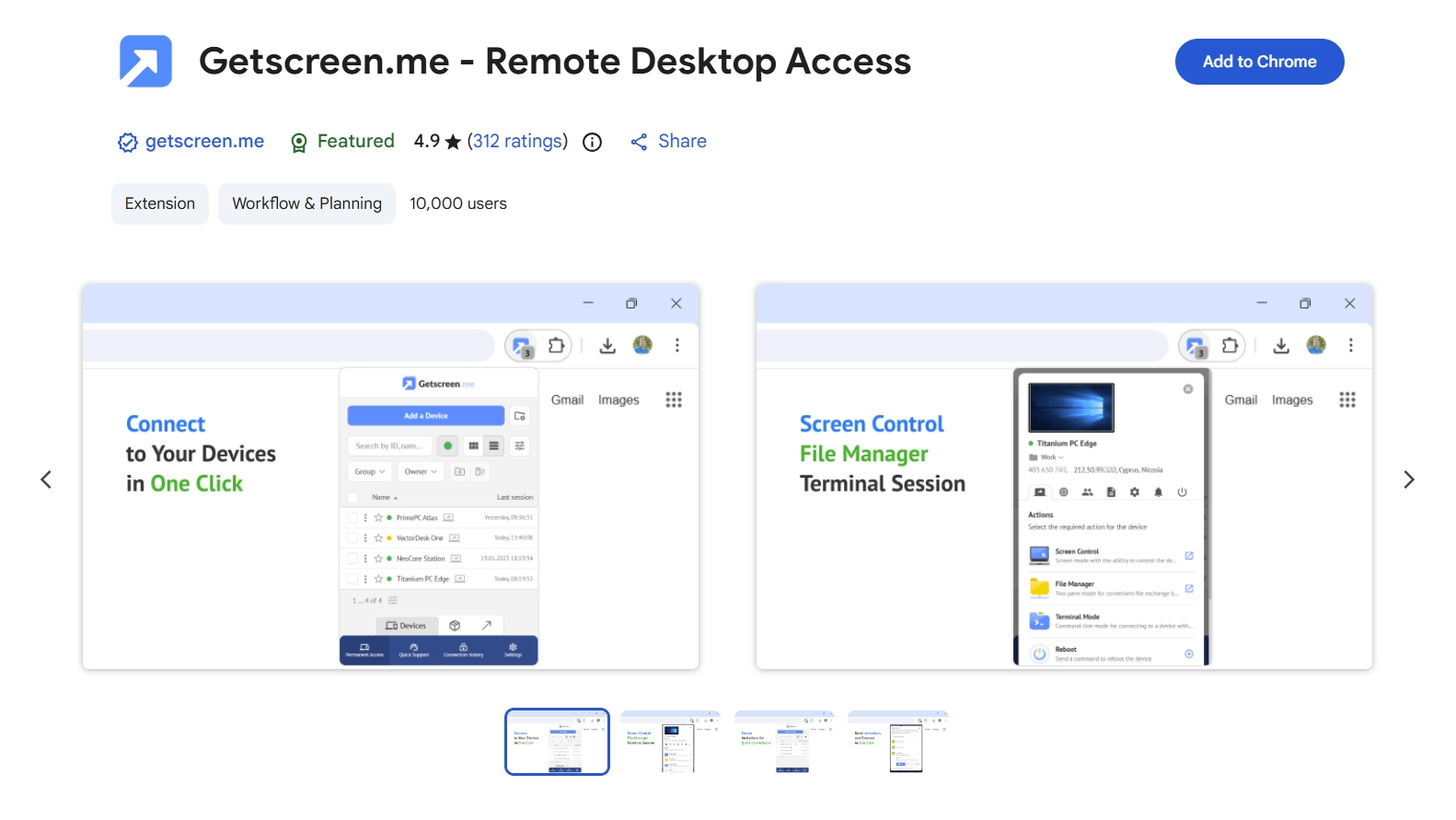Open the ratings info circle icon
The image size is (1456, 820).
[x=593, y=142]
